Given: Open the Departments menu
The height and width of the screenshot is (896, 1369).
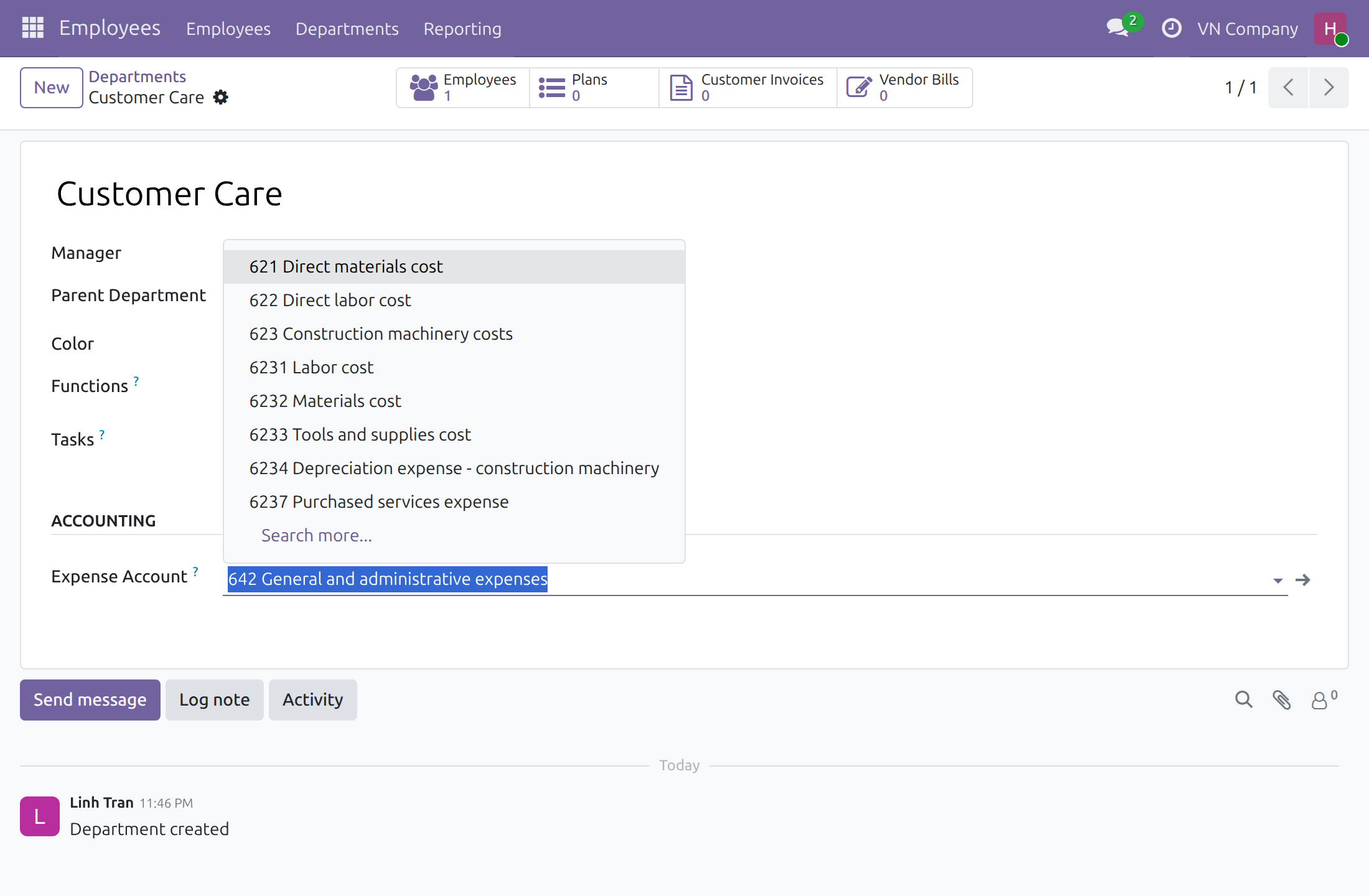Looking at the screenshot, I should pyautogui.click(x=347, y=29).
